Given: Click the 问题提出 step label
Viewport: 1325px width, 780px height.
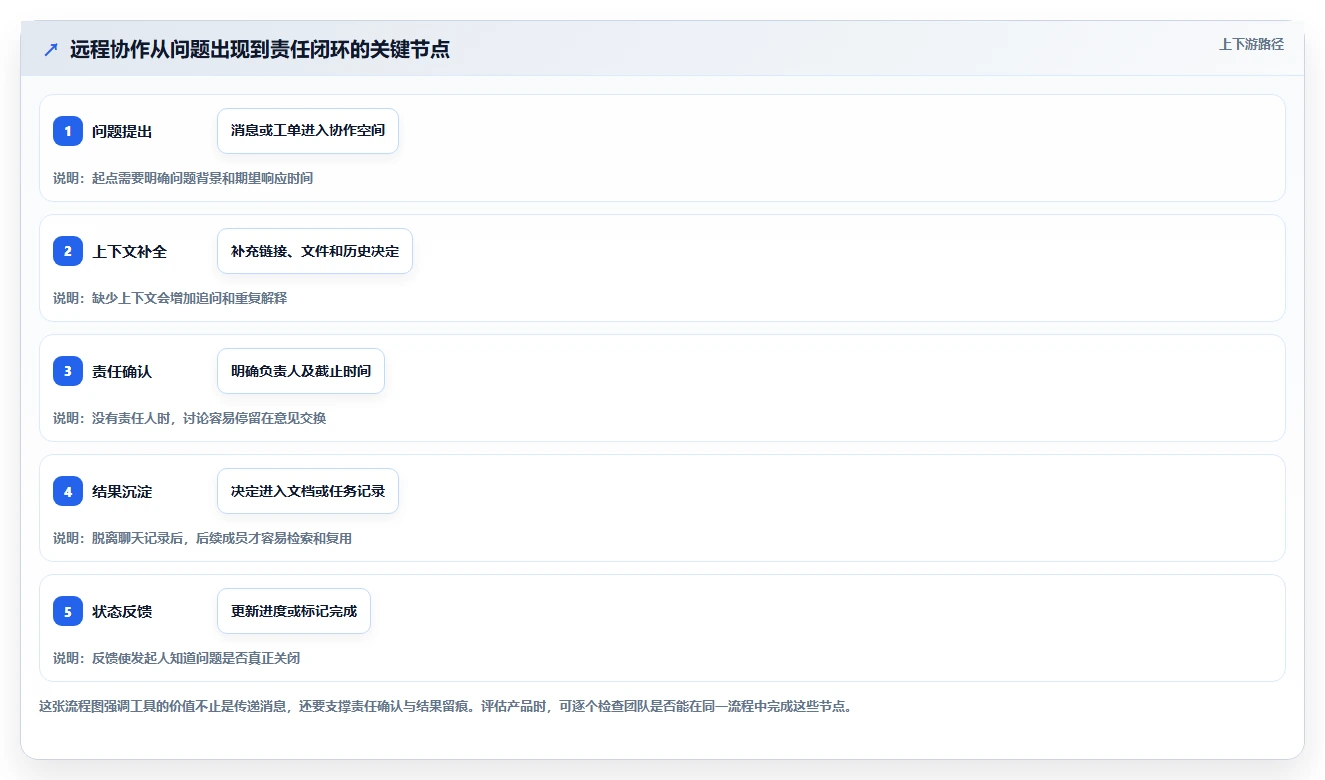Looking at the screenshot, I should click(x=122, y=131).
